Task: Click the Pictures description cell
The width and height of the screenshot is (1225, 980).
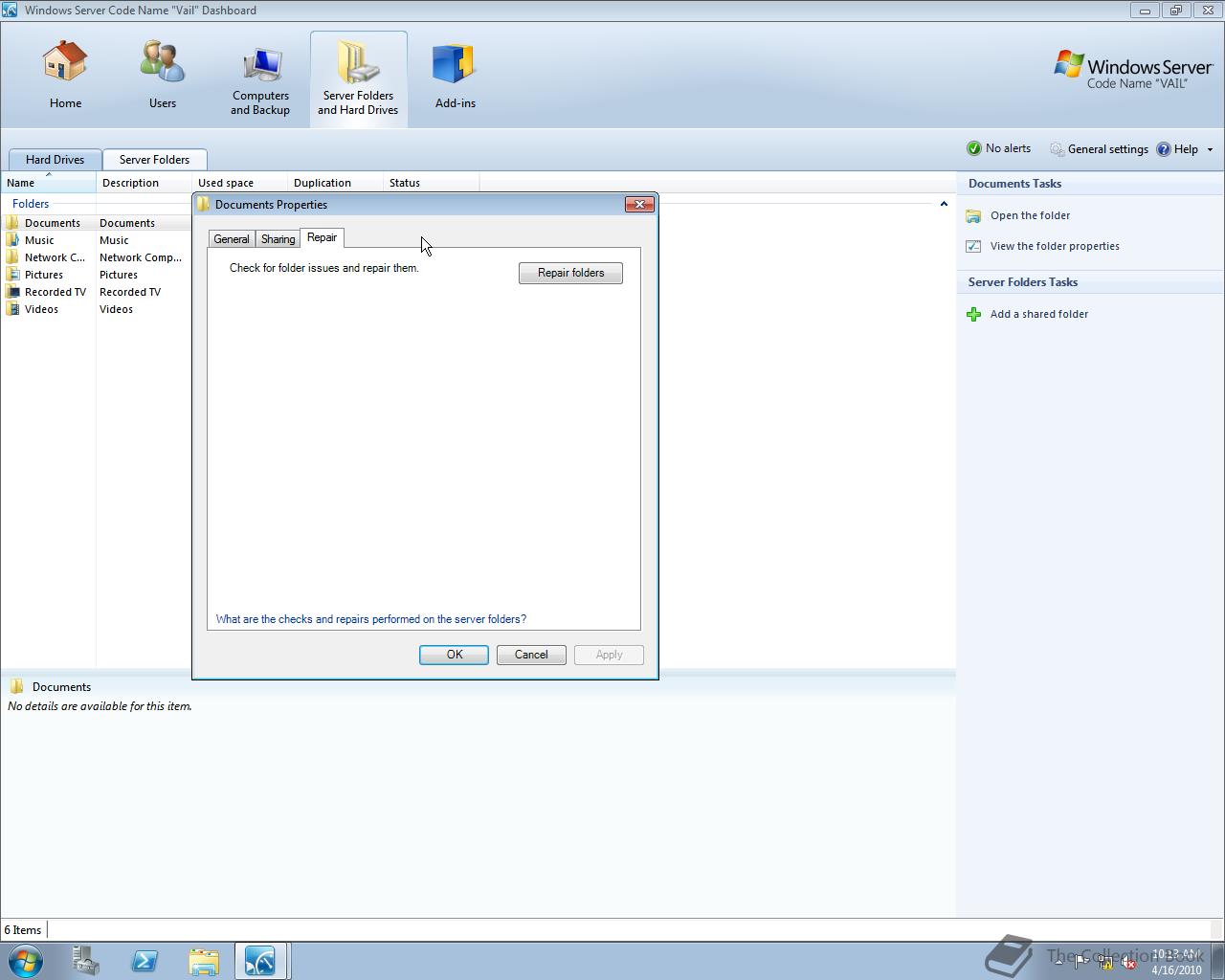Action: (x=119, y=275)
